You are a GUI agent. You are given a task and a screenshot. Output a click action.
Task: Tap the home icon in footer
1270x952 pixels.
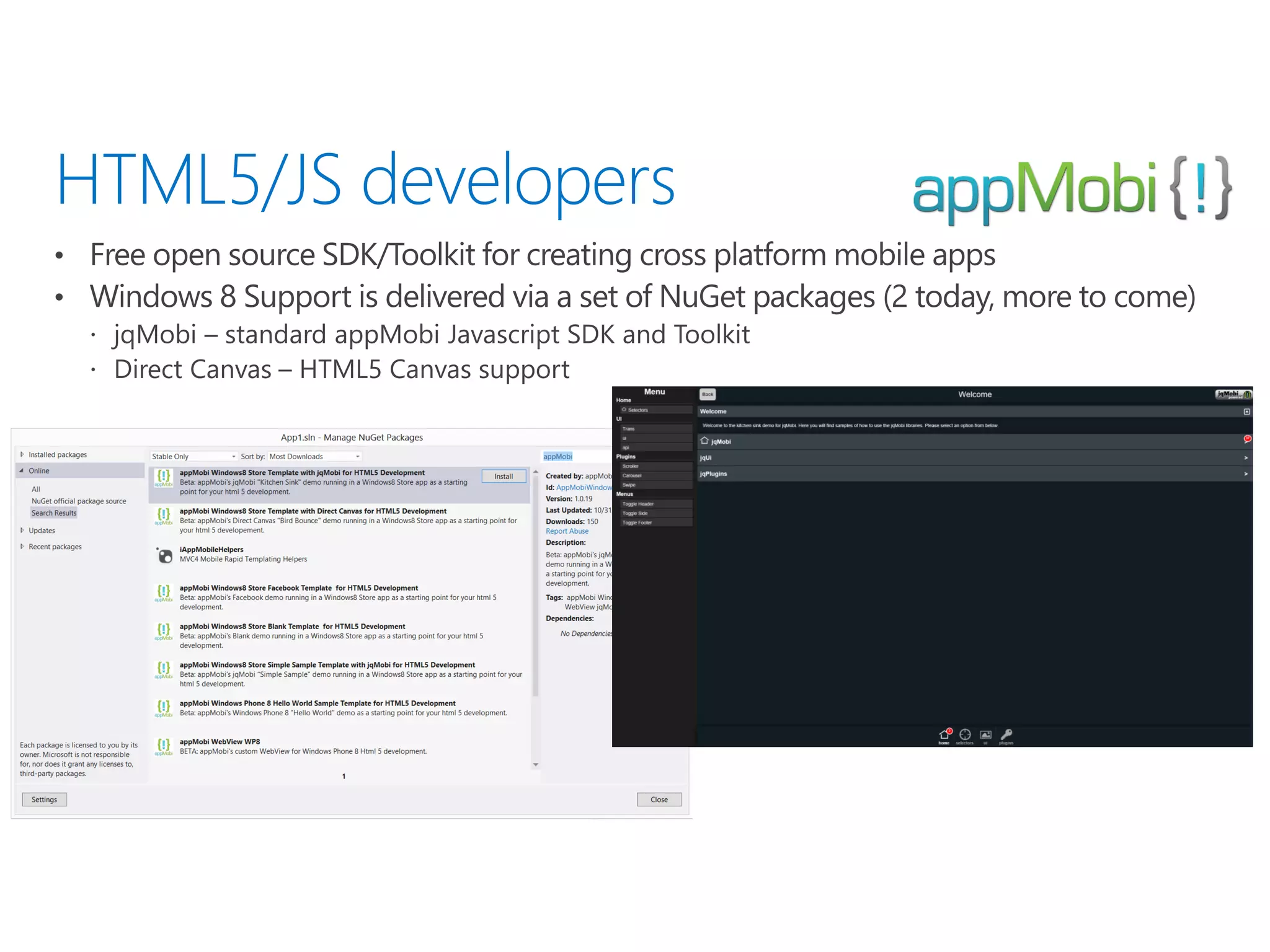click(x=944, y=736)
